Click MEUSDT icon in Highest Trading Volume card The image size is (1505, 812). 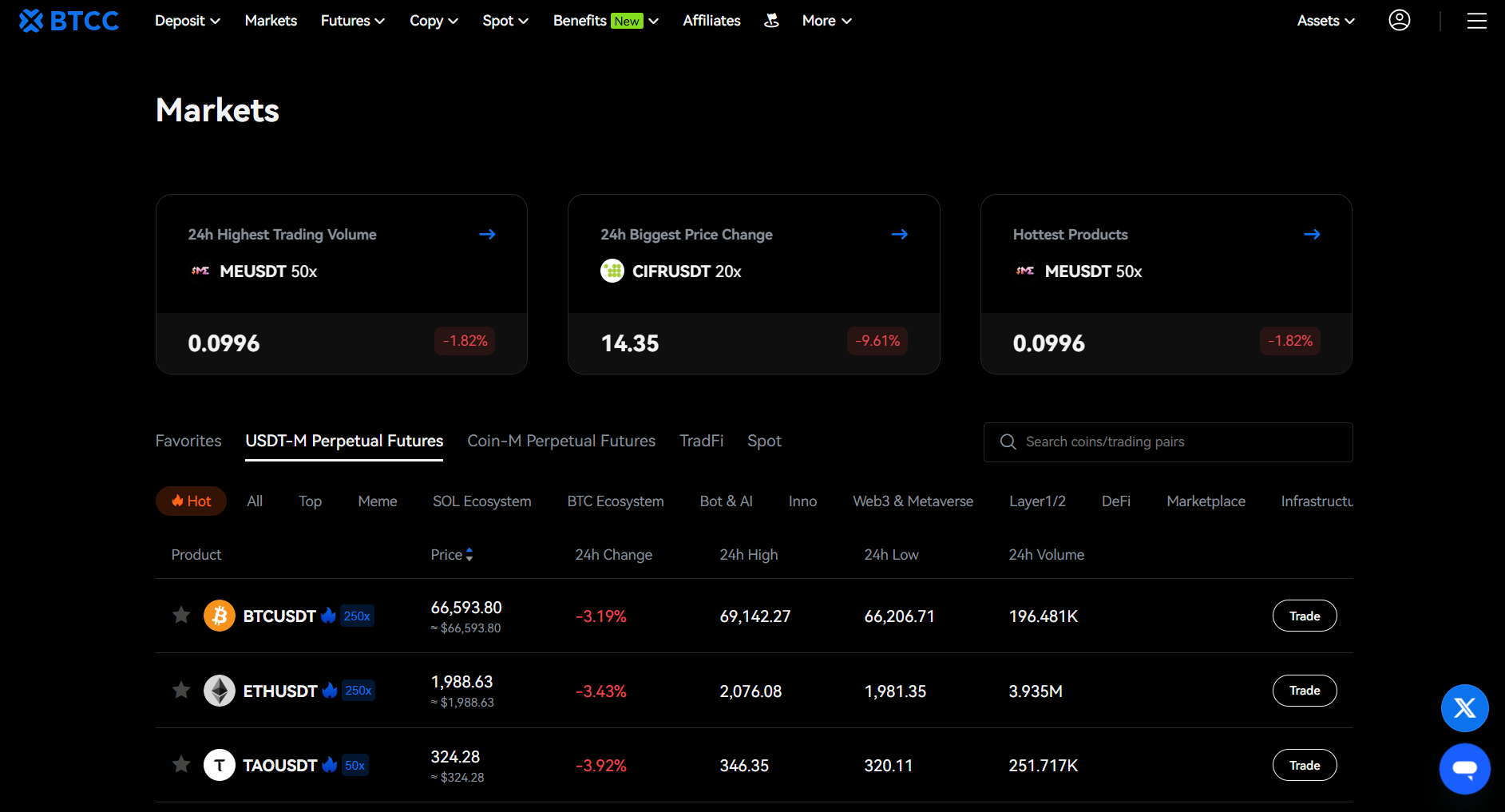tap(200, 271)
